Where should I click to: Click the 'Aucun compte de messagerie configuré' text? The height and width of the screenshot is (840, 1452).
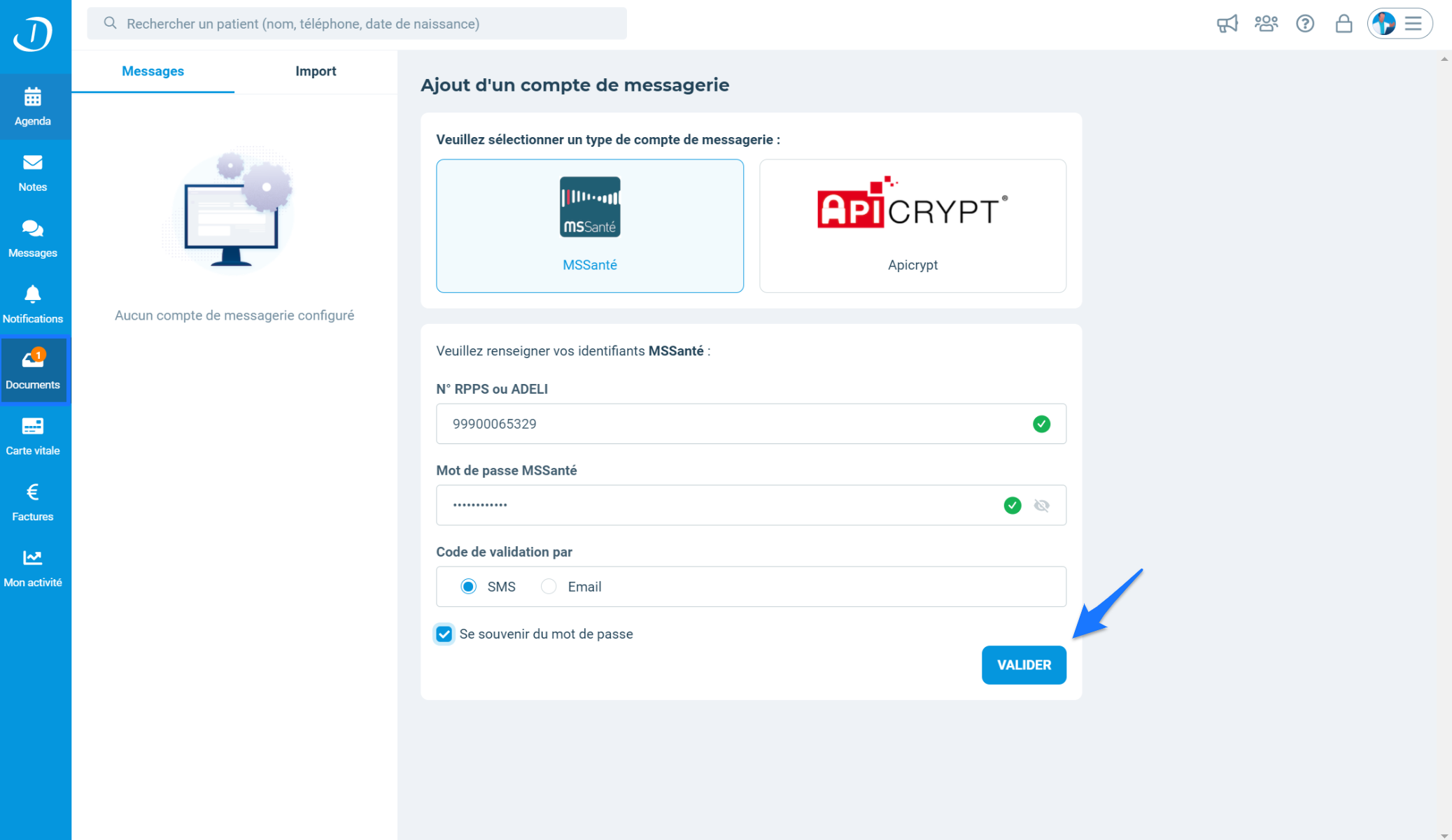pos(234,315)
